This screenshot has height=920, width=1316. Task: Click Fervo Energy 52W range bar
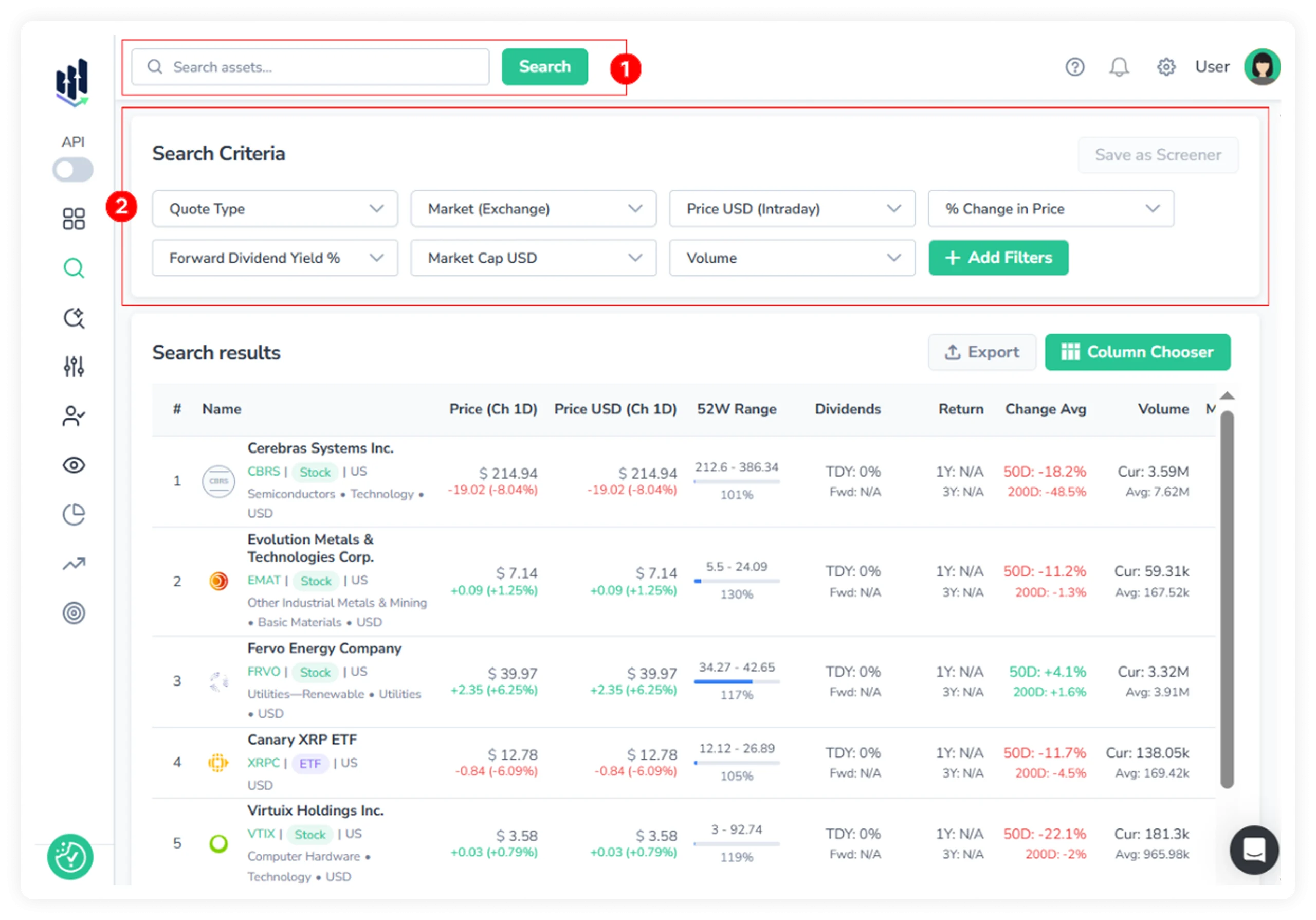[x=737, y=681]
